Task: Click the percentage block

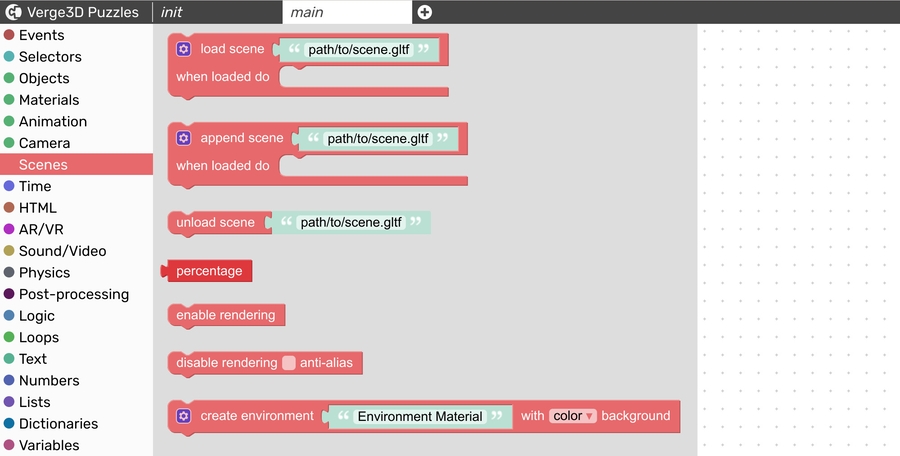Action: (209, 271)
